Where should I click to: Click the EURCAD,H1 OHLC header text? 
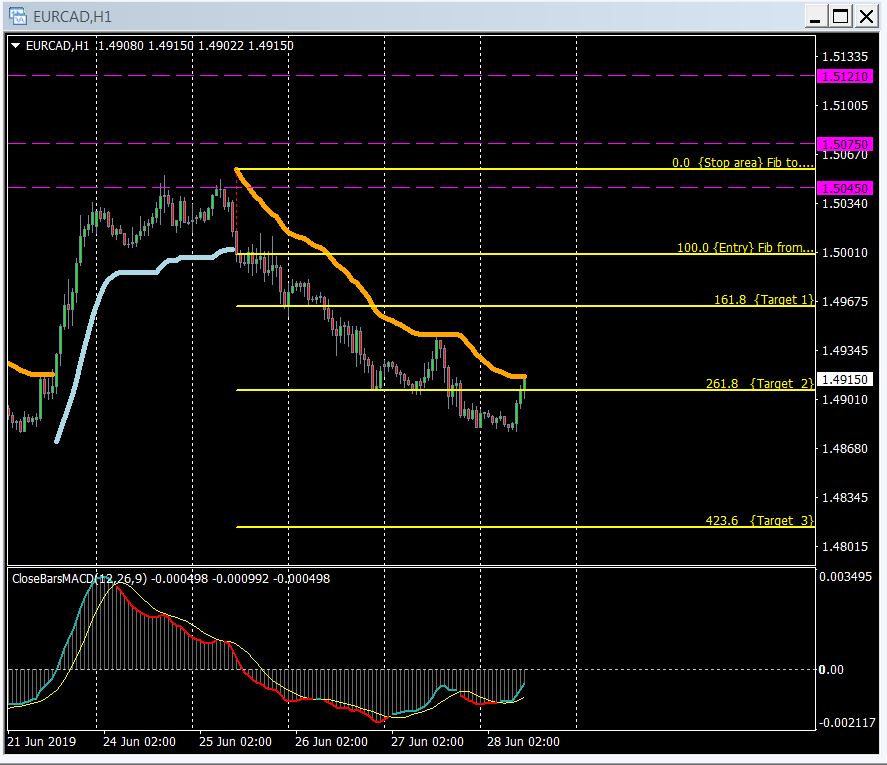point(160,45)
